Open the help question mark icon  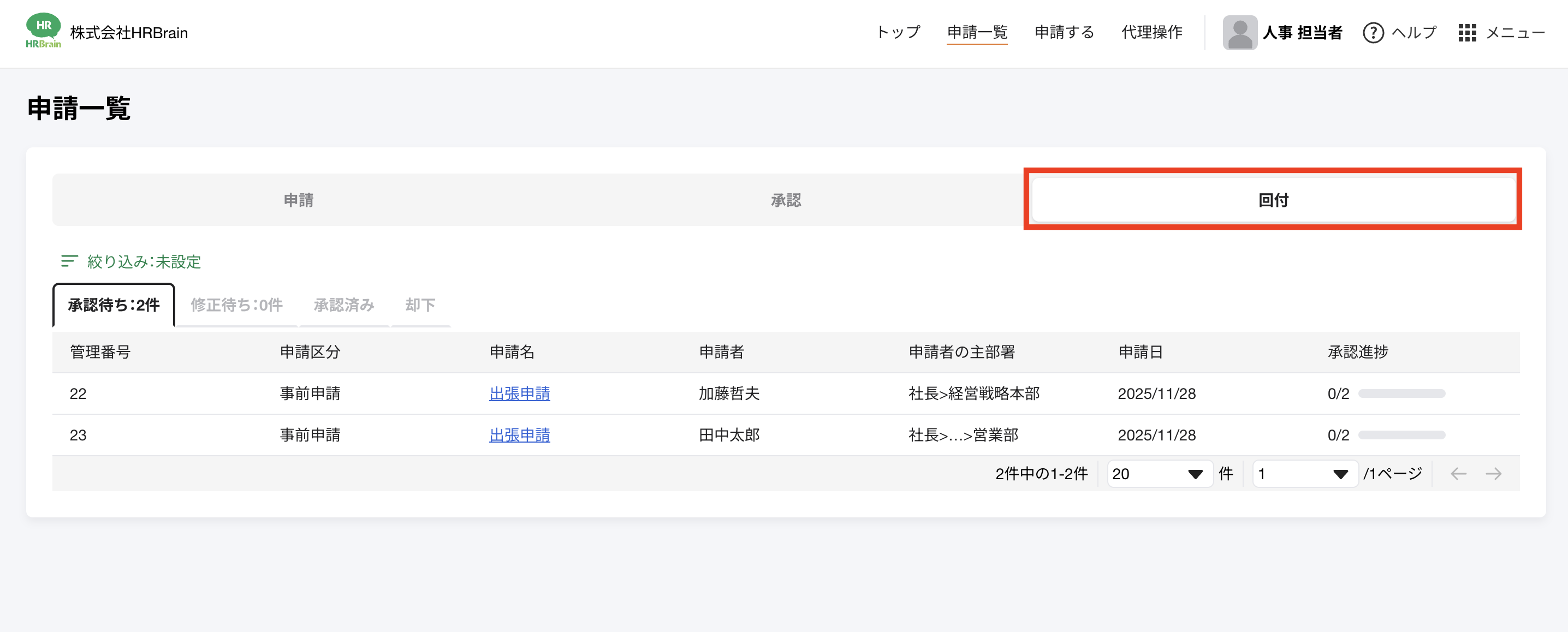(1373, 32)
